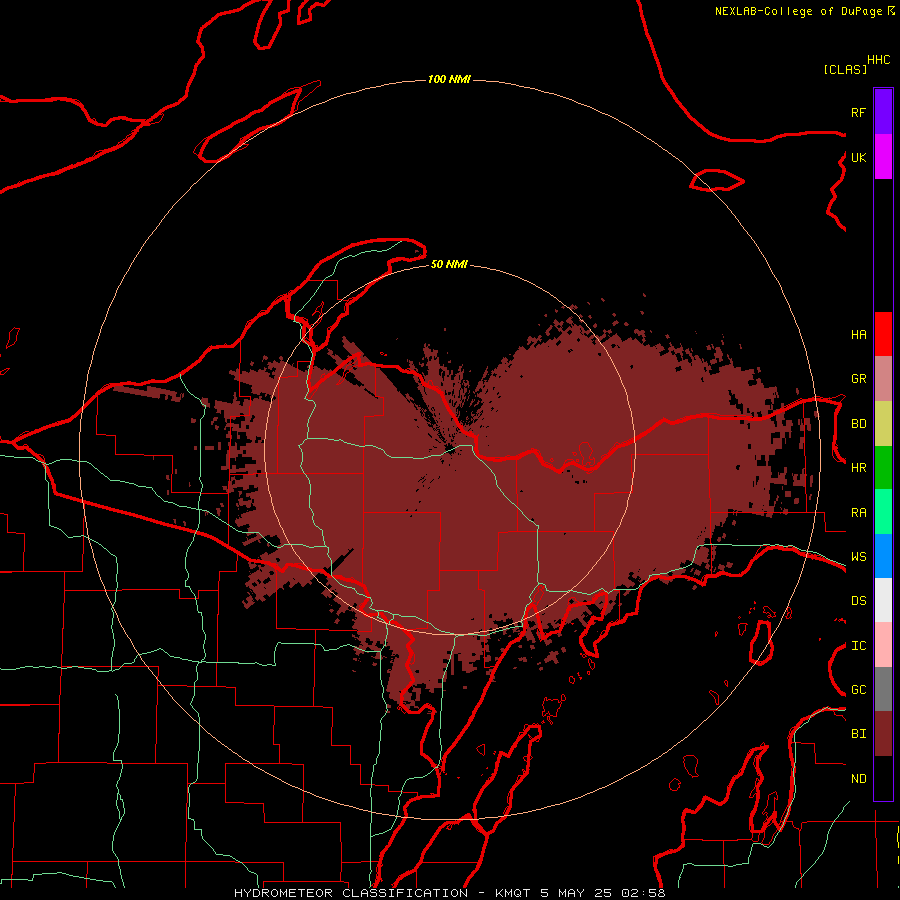Click the BI dark-red legend swatch

tap(883, 734)
